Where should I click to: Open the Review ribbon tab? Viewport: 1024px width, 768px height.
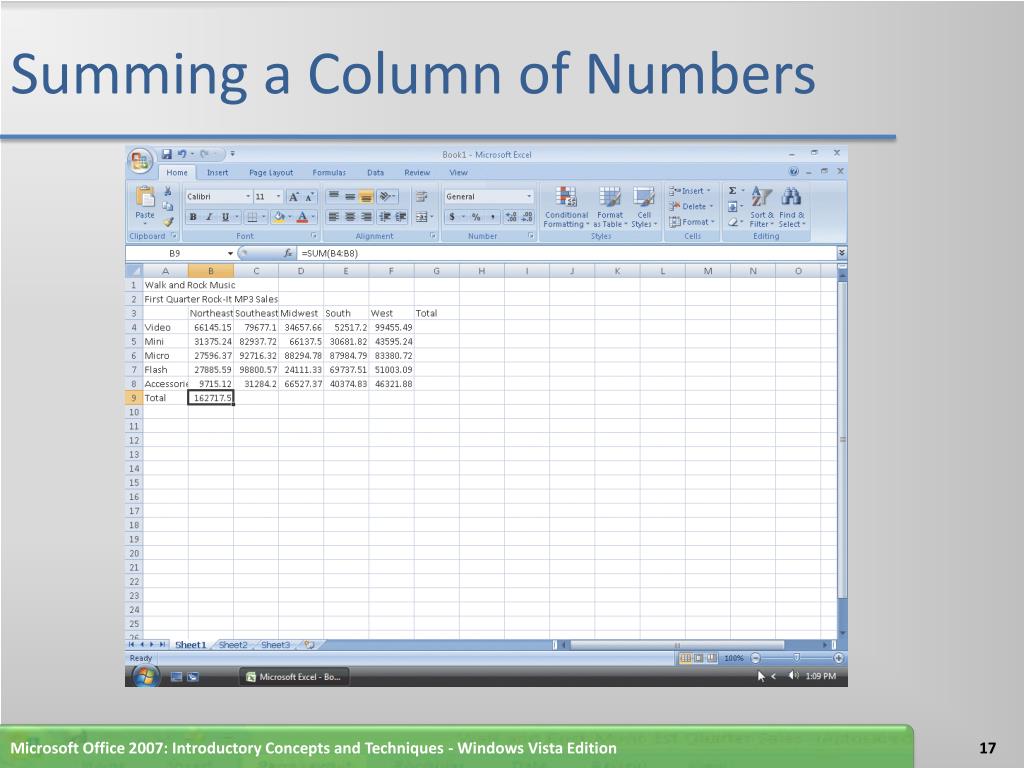point(417,172)
